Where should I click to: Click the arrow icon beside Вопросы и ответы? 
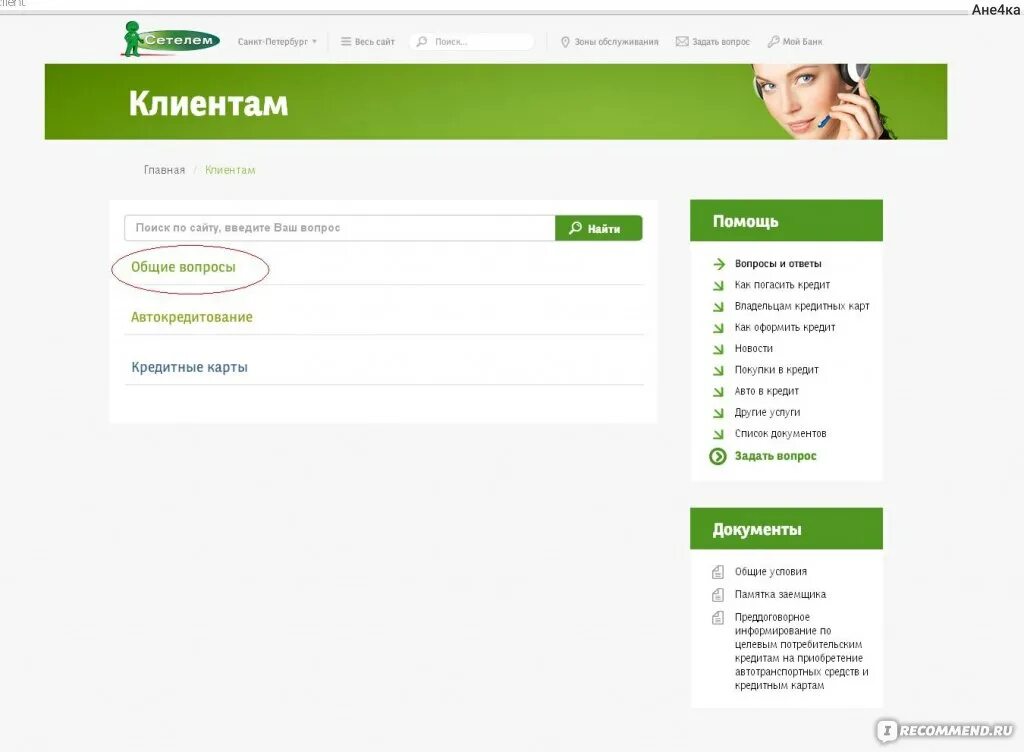click(x=719, y=264)
